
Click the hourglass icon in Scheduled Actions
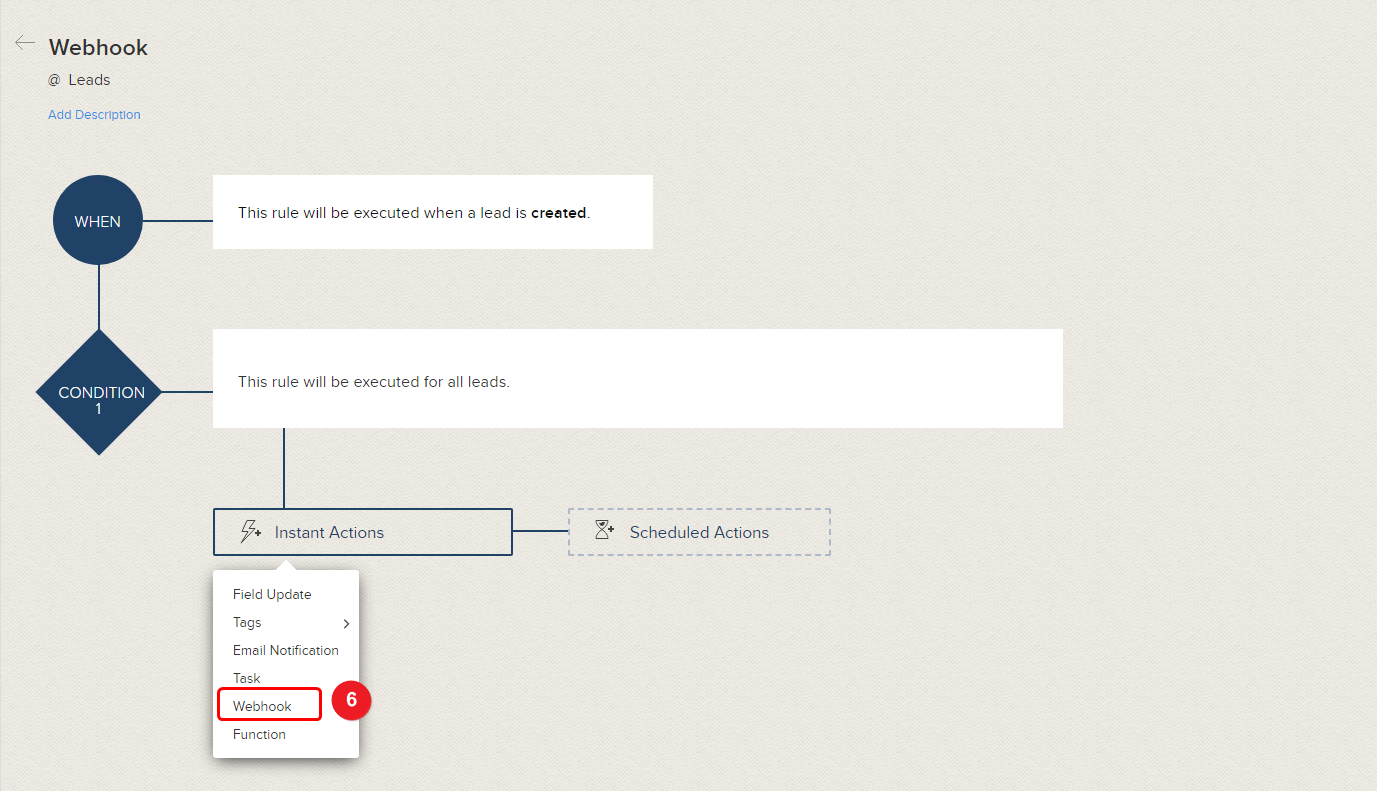604,530
